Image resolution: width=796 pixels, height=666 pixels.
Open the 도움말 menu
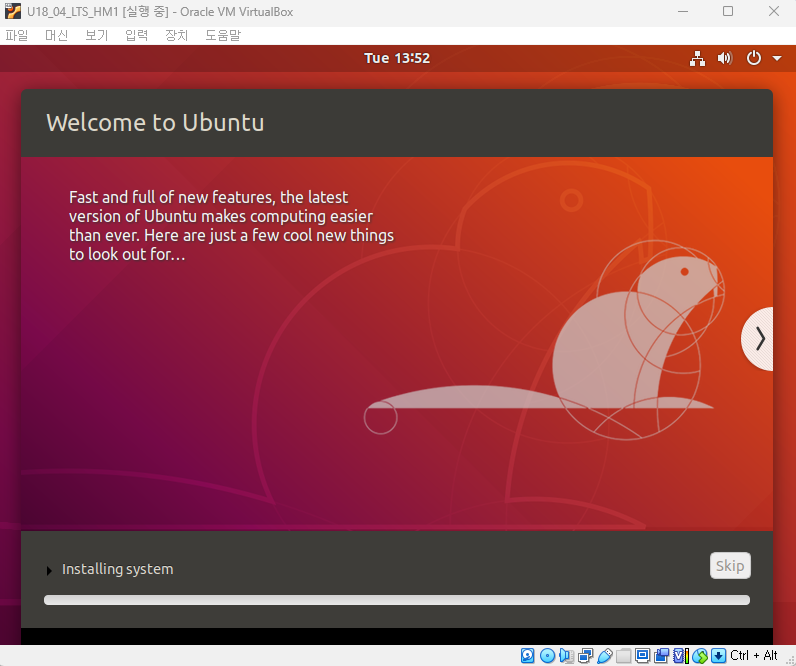click(x=223, y=36)
